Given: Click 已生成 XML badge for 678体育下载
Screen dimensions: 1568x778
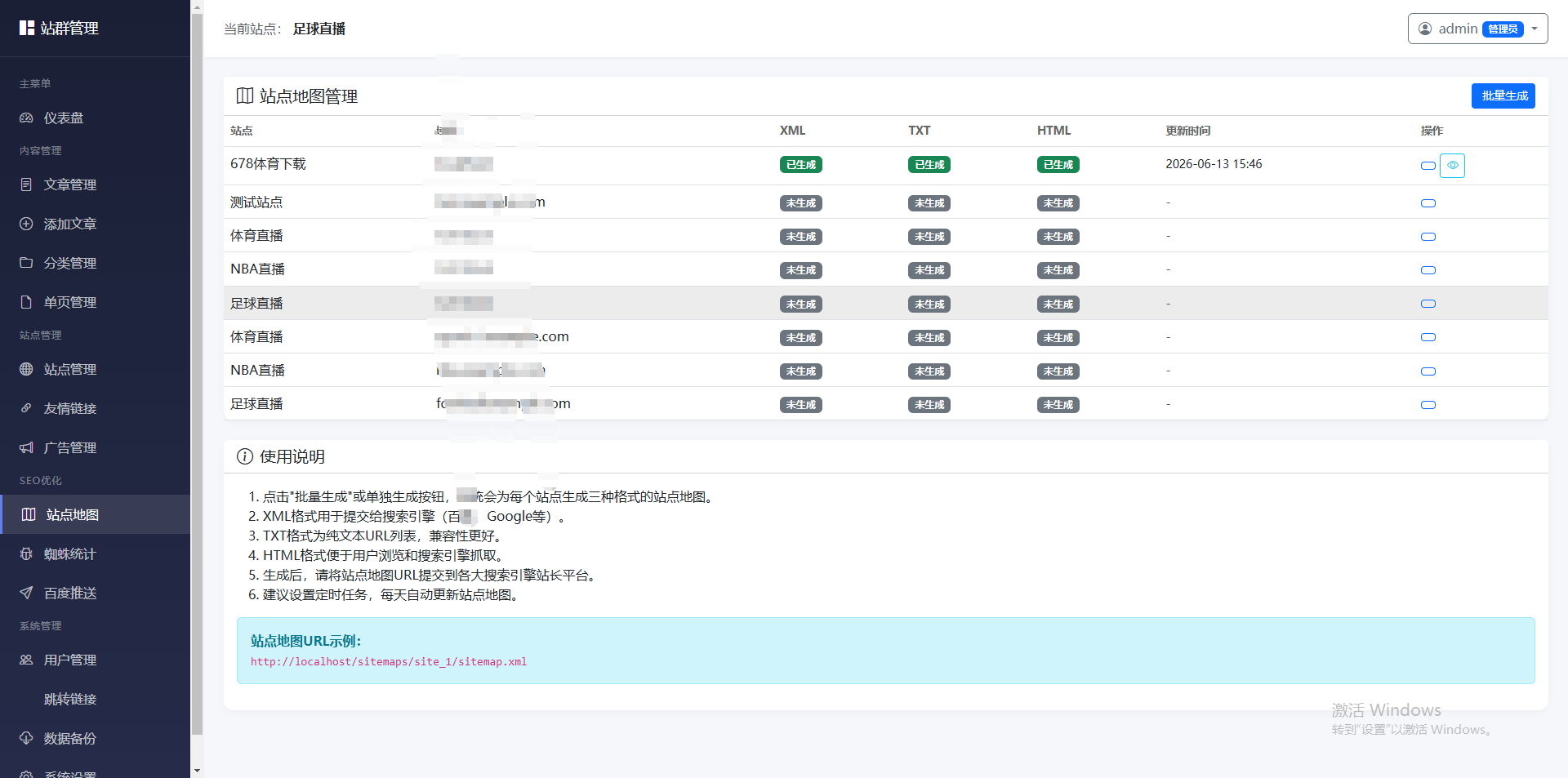Looking at the screenshot, I should tap(801, 165).
